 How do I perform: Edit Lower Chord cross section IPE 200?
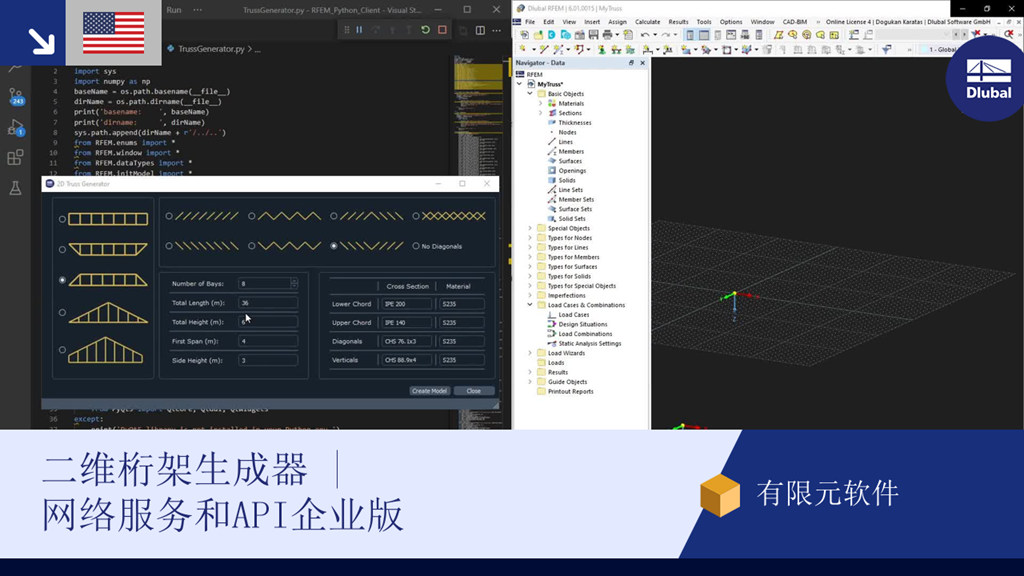pos(407,304)
